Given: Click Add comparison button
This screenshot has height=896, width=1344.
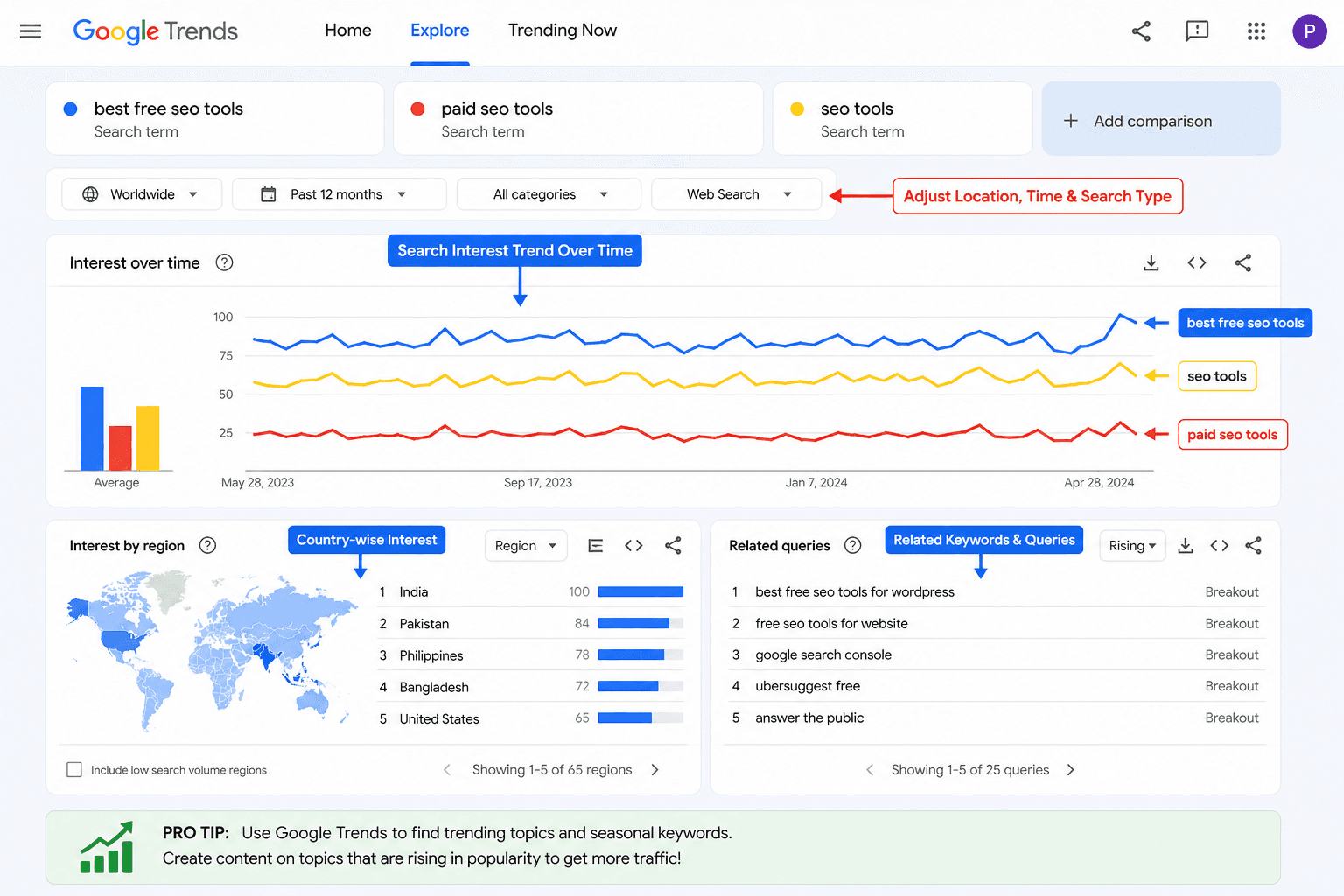Looking at the screenshot, I should coord(1161,119).
